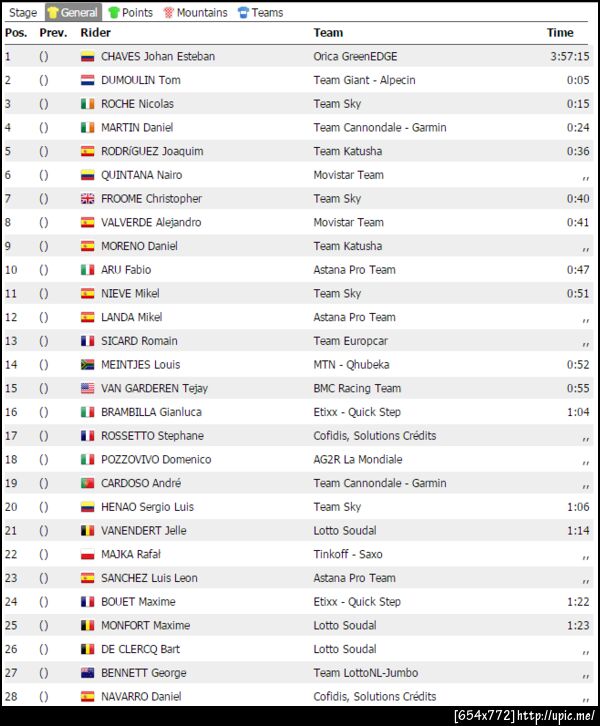The width and height of the screenshot is (600, 726).
Task: Switch to the Stage tab
Action: click(23, 13)
